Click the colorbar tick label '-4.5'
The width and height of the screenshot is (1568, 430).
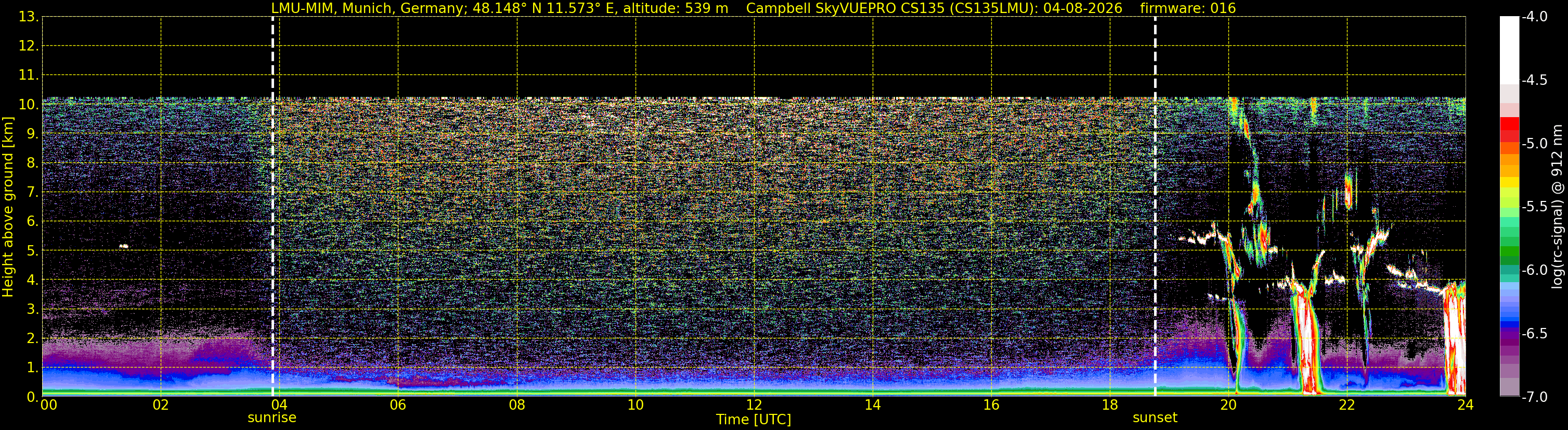pyautogui.click(x=1535, y=80)
